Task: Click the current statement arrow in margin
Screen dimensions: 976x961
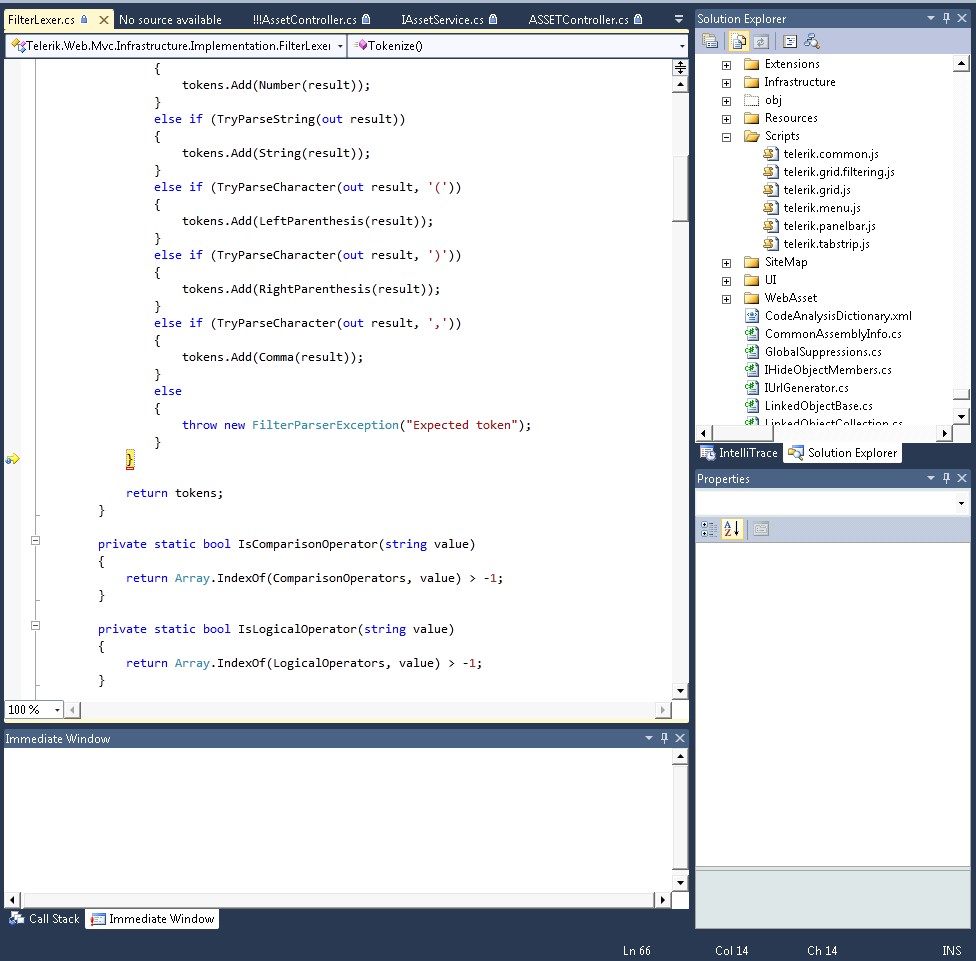Action: 12,459
